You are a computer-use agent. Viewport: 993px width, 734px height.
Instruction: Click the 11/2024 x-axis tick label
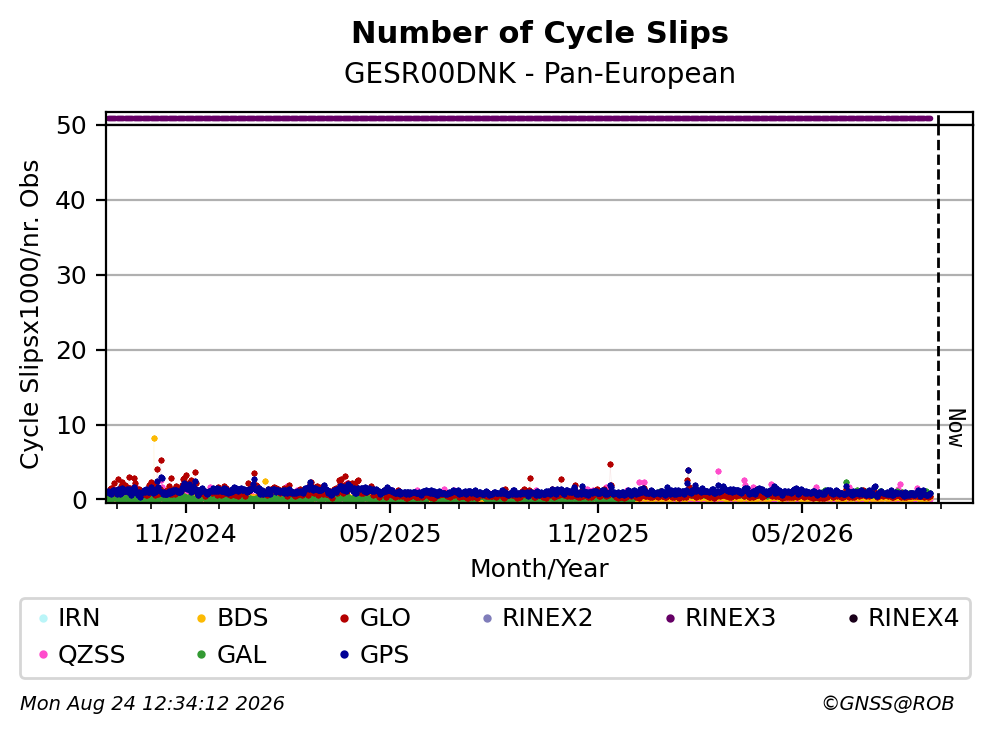pyautogui.click(x=185, y=534)
